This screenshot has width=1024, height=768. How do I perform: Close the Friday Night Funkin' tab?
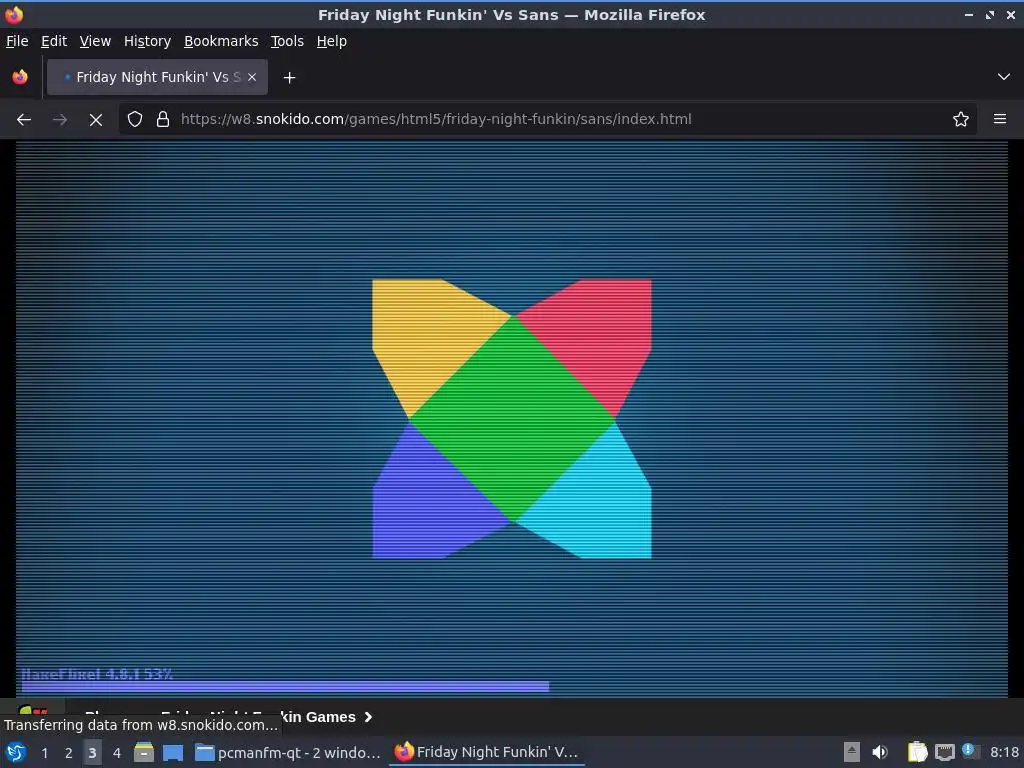251,77
